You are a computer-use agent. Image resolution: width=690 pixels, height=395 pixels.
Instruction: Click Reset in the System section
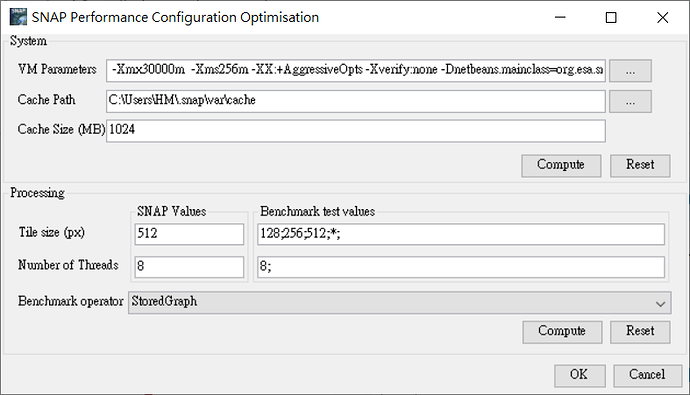tap(640, 165)
